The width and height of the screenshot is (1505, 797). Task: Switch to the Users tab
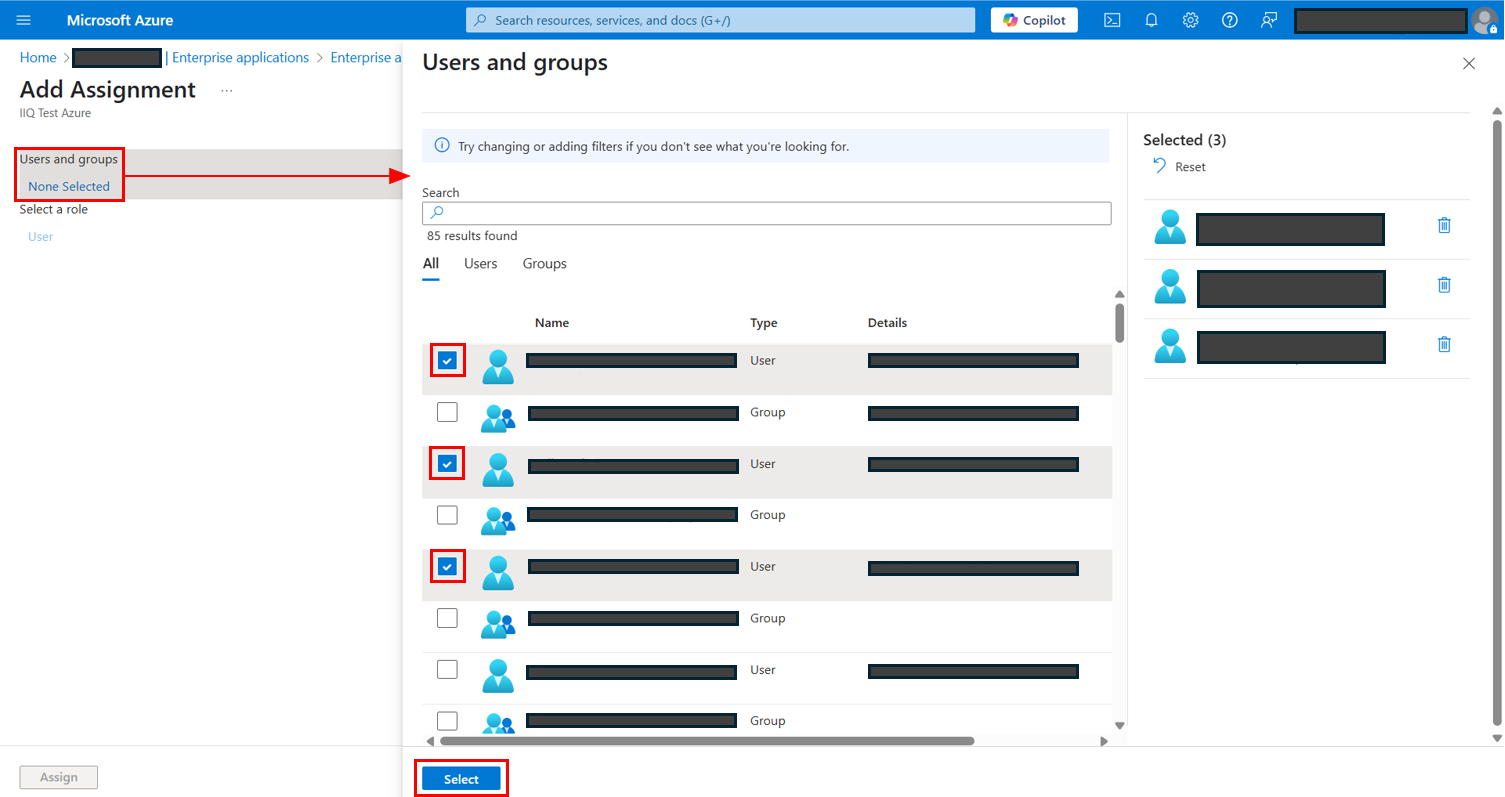(x=480, y=264)
